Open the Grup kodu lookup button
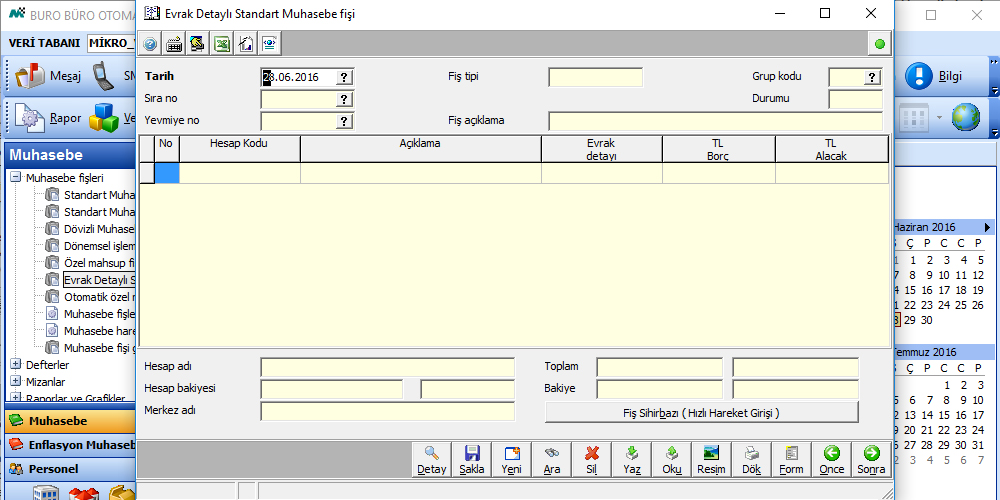The width and height of the screenshot is (1000, 500). click(x=872, y=77)
